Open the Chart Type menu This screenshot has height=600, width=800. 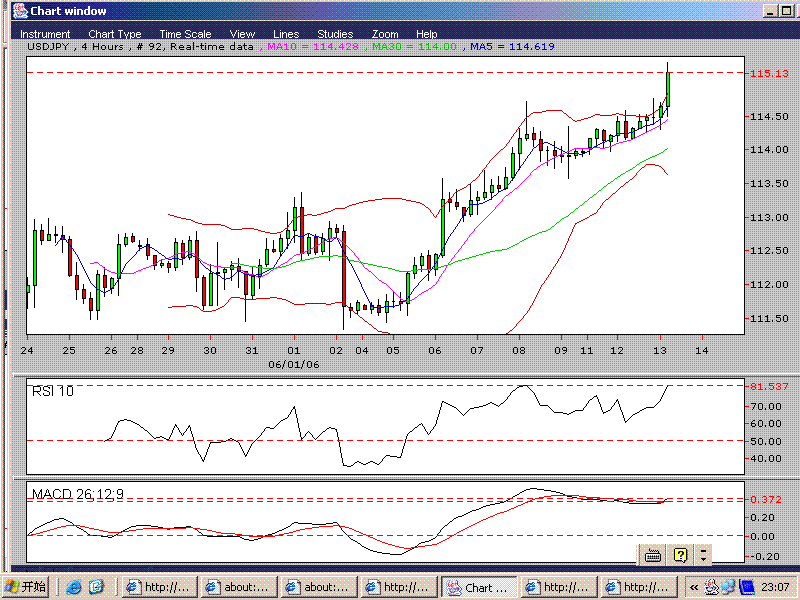click(x=115, y=34)
